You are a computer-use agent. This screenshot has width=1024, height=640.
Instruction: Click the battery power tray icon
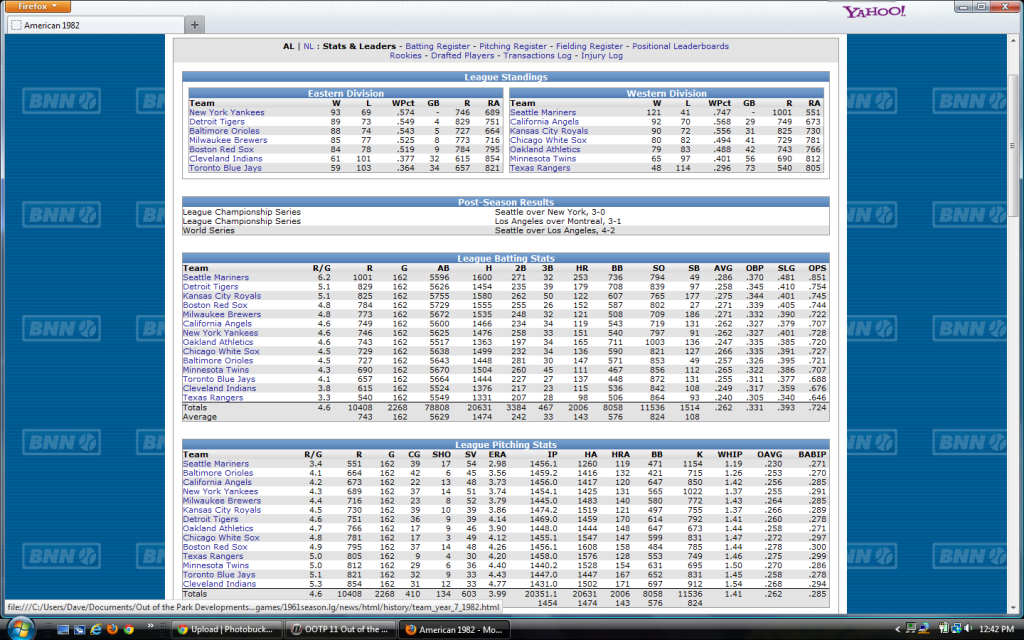944,628
